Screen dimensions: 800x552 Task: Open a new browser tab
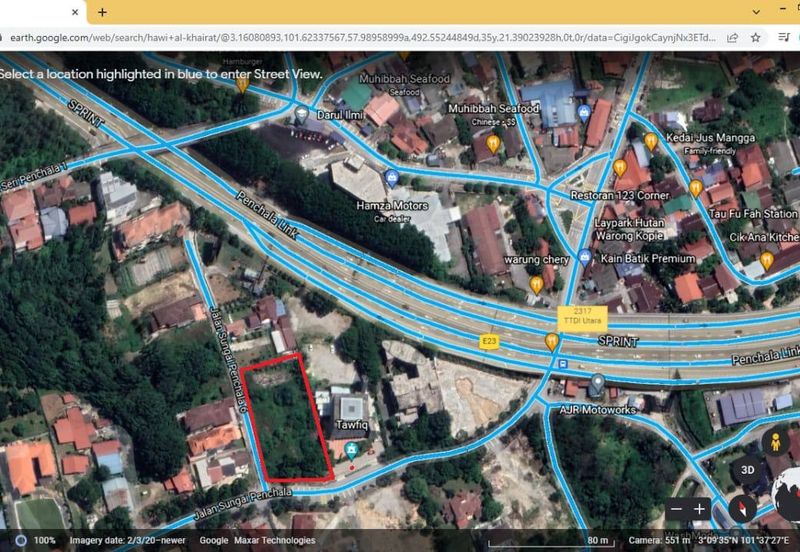click(102, 12)
